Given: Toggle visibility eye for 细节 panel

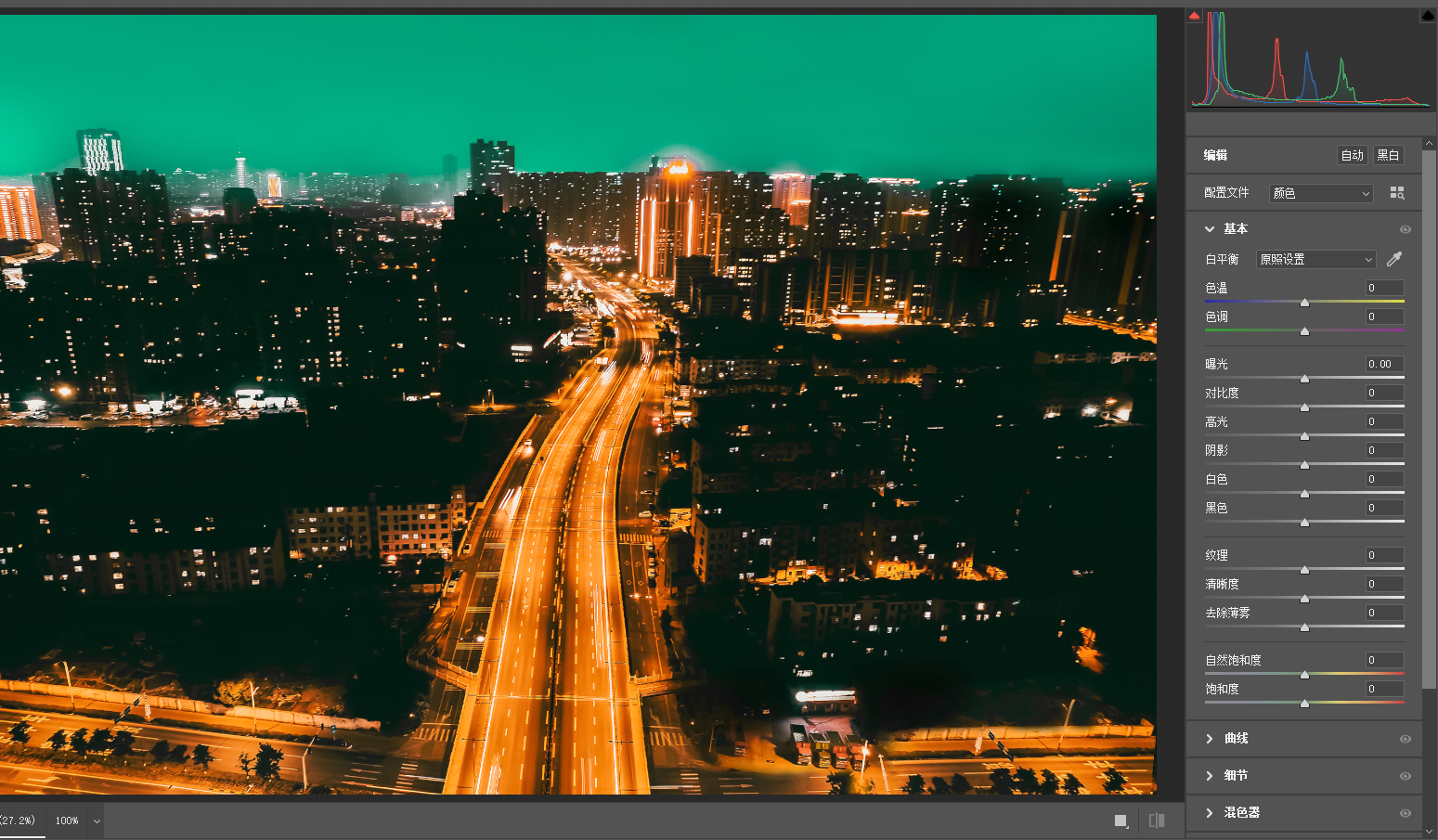Looking at the screenshot, I should click(1406, 776).
